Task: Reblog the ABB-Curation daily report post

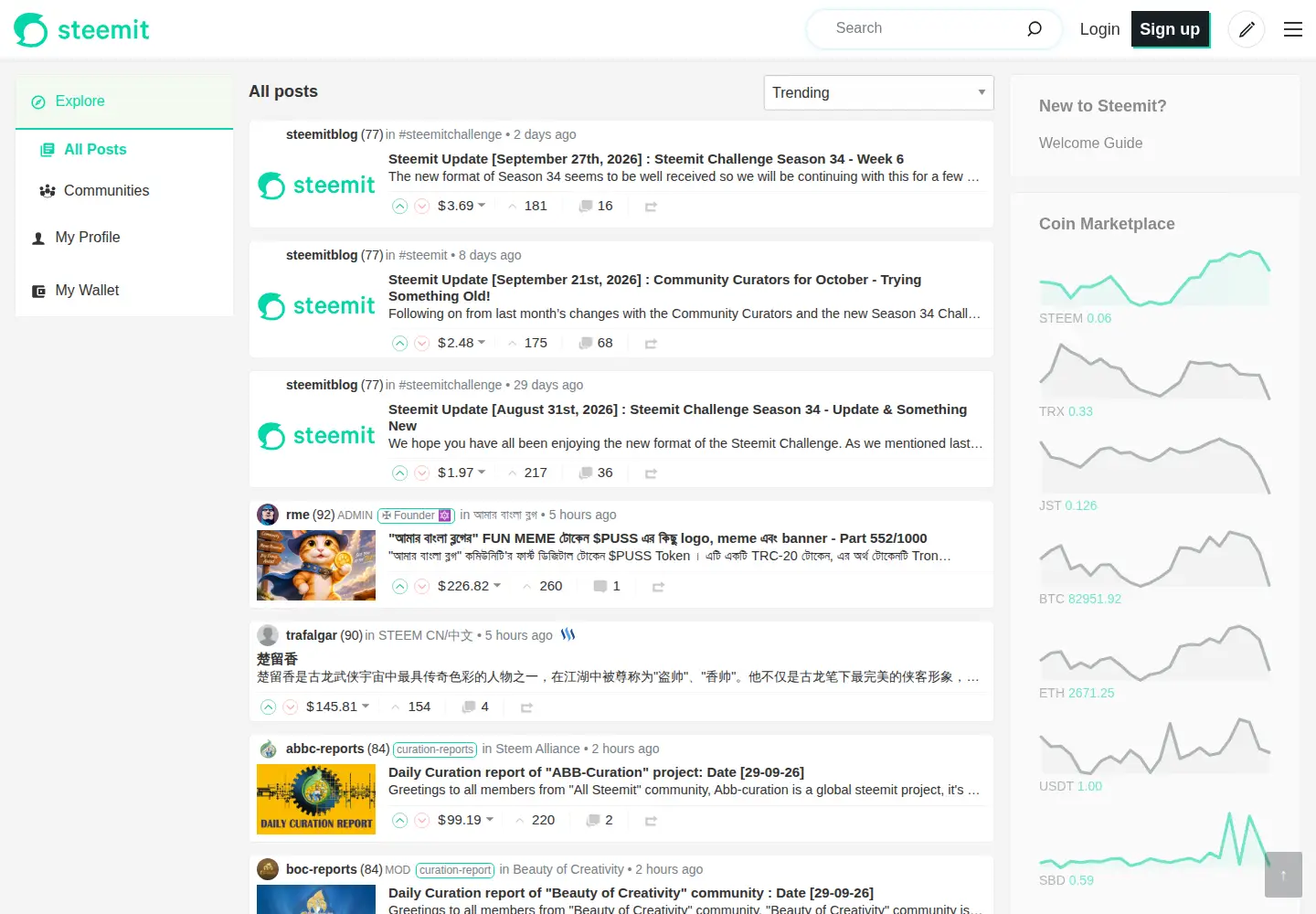Action: coord(651,821)
